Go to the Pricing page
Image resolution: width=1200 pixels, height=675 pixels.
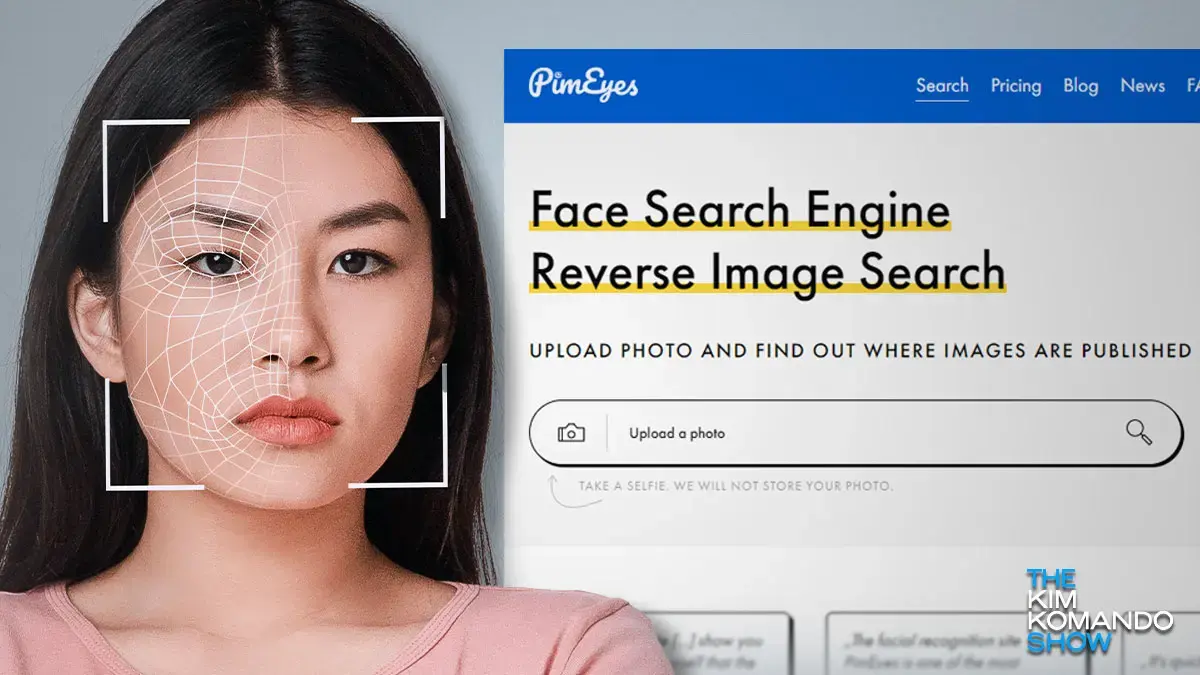coord(1015,86)
